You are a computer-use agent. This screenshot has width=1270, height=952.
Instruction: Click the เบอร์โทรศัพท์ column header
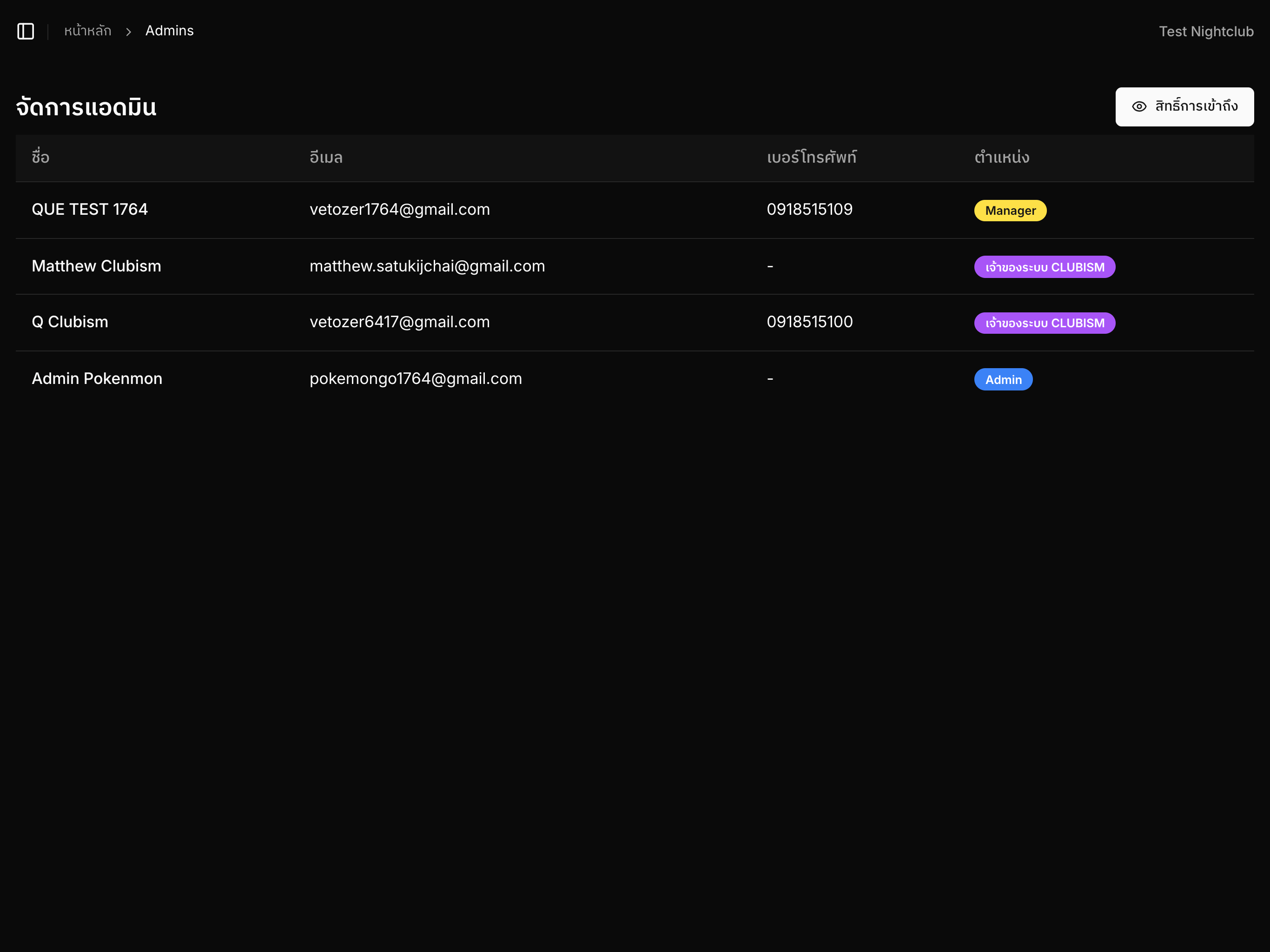click(811, 157)
